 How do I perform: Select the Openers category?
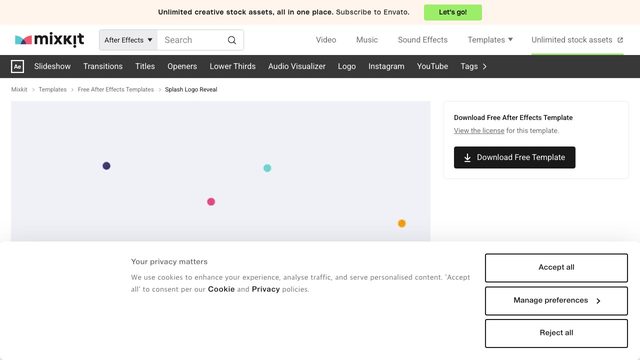(x=182, y=66)
